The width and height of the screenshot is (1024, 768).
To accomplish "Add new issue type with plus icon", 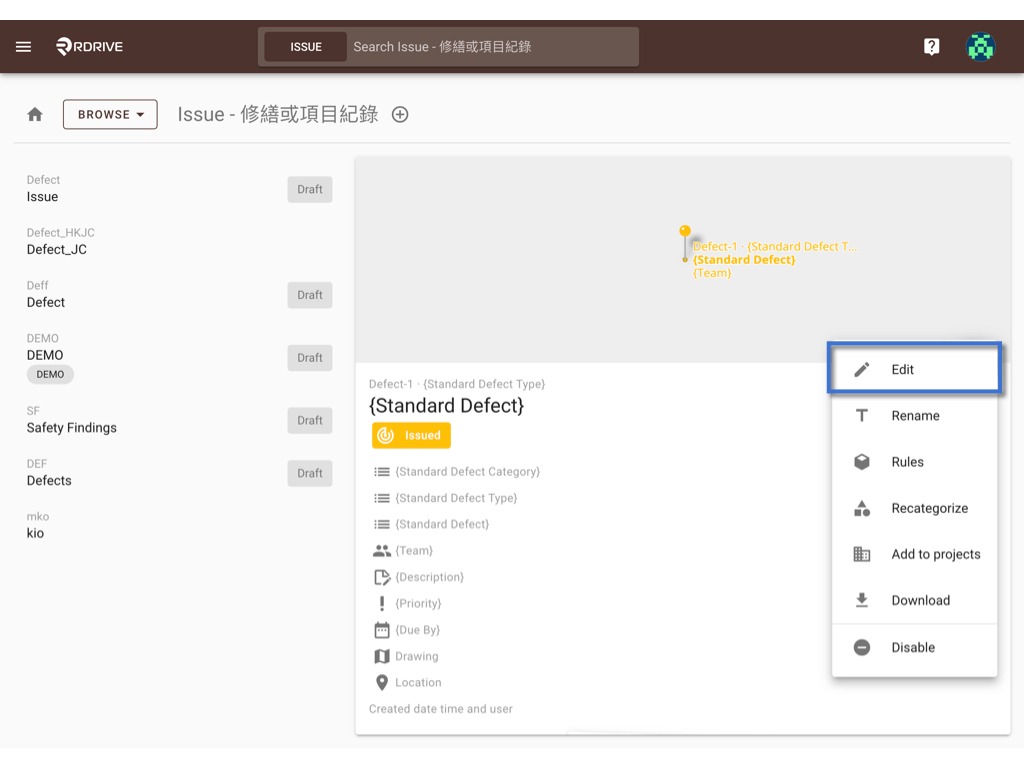I will (400, 114).
